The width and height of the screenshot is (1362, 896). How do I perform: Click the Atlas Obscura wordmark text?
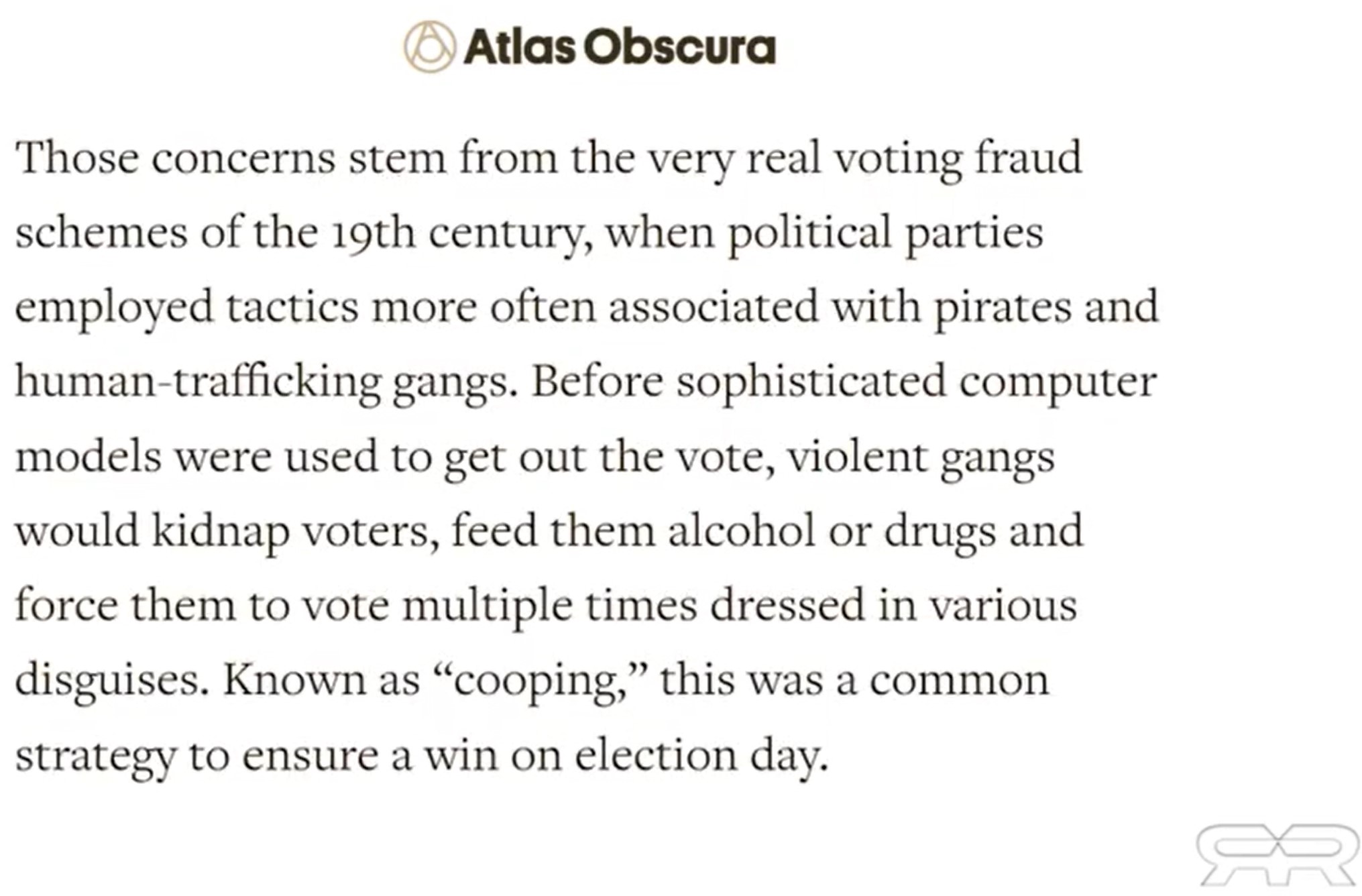coord(620,47)
